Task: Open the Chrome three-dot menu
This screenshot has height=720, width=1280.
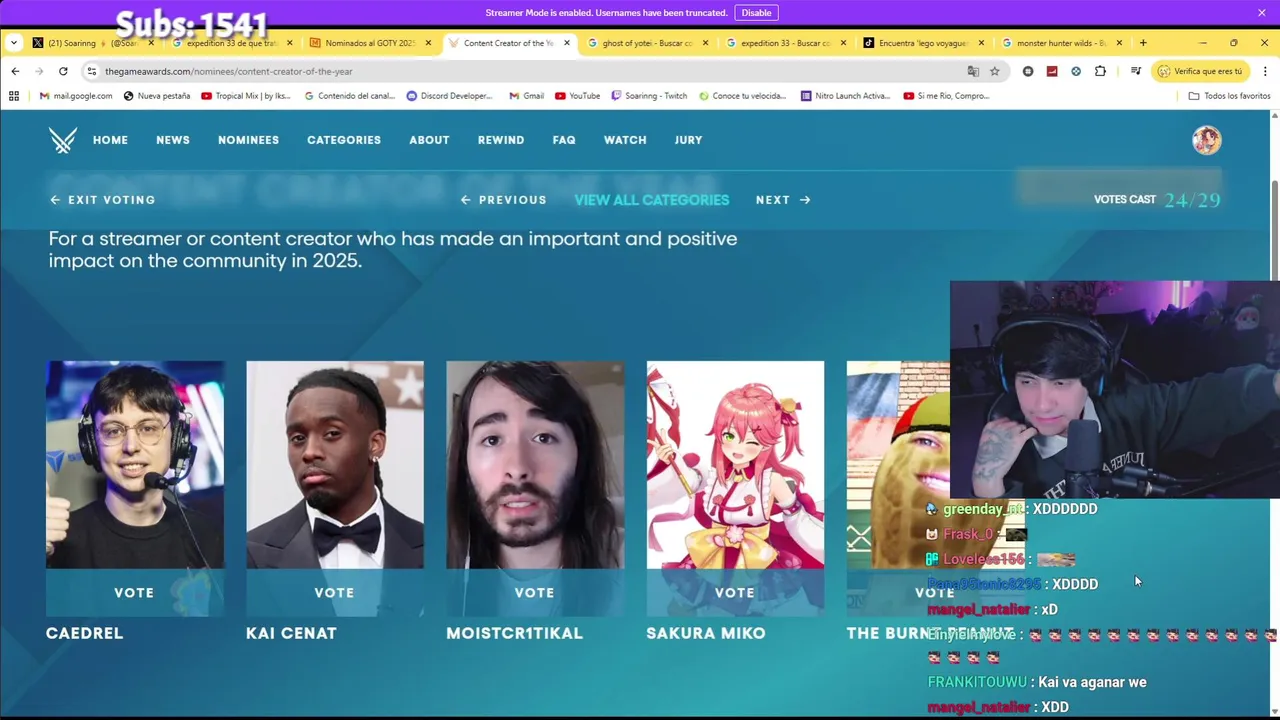Action: point(1265,71)
